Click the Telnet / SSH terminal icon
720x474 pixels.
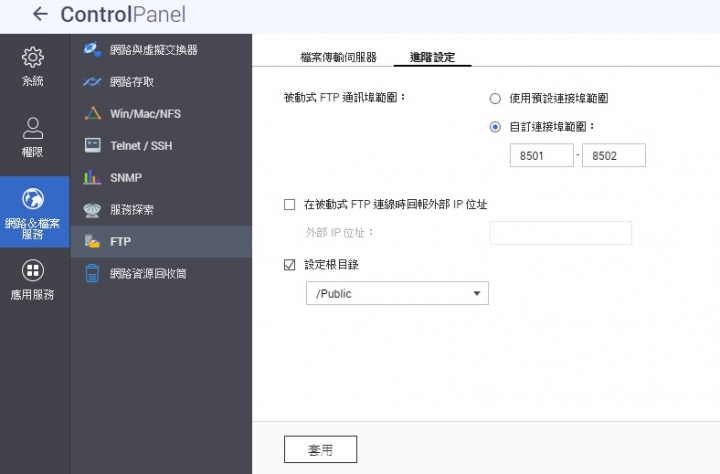(x=93, y=145)
